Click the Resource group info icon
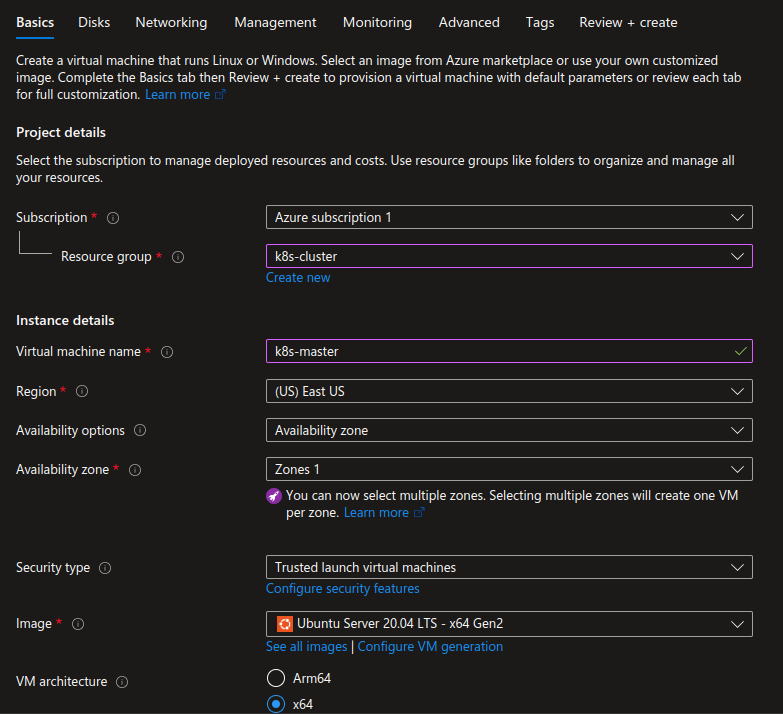 point(178,257)
